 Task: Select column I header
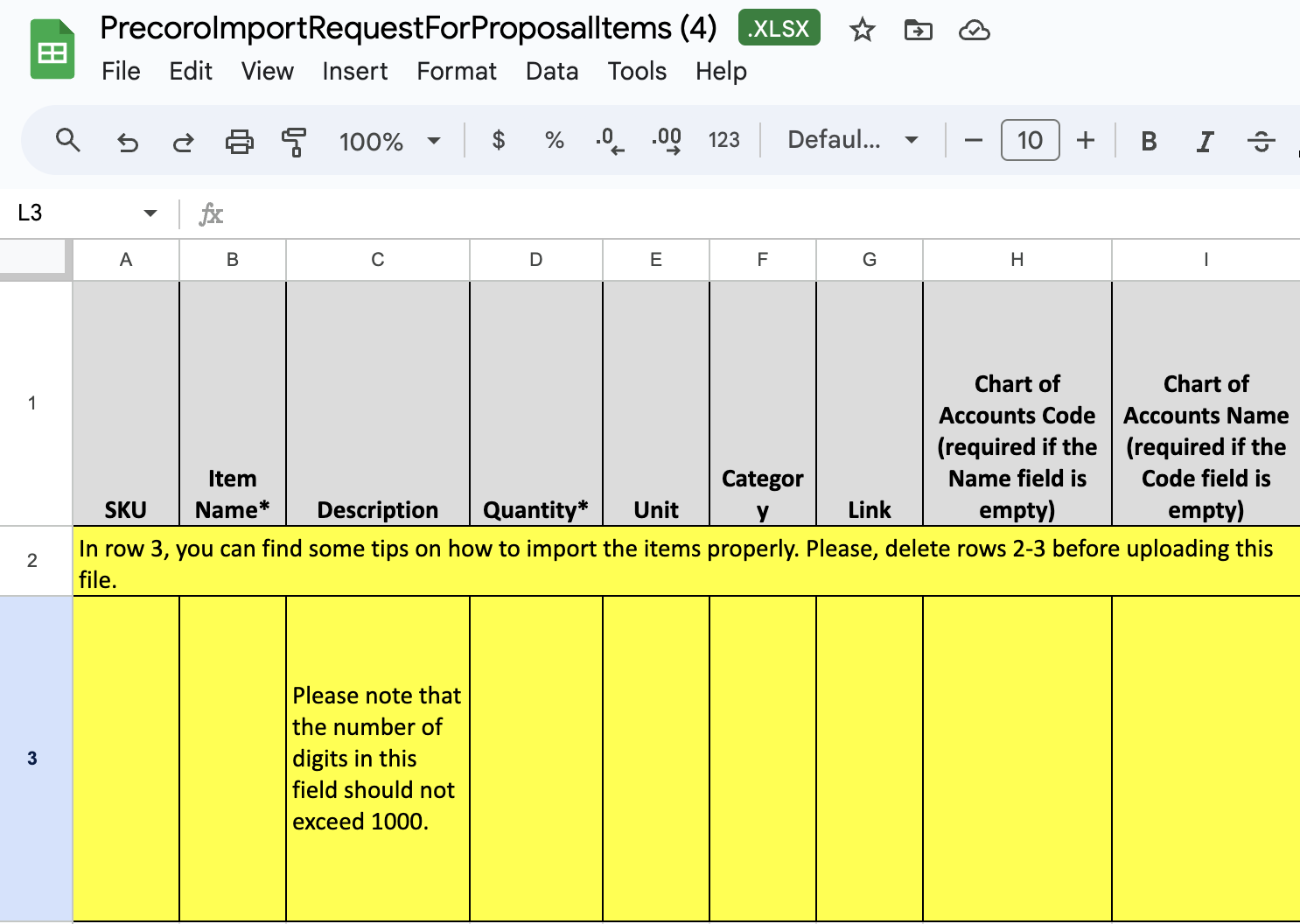pyautogui.click(x=1206, y=260)
